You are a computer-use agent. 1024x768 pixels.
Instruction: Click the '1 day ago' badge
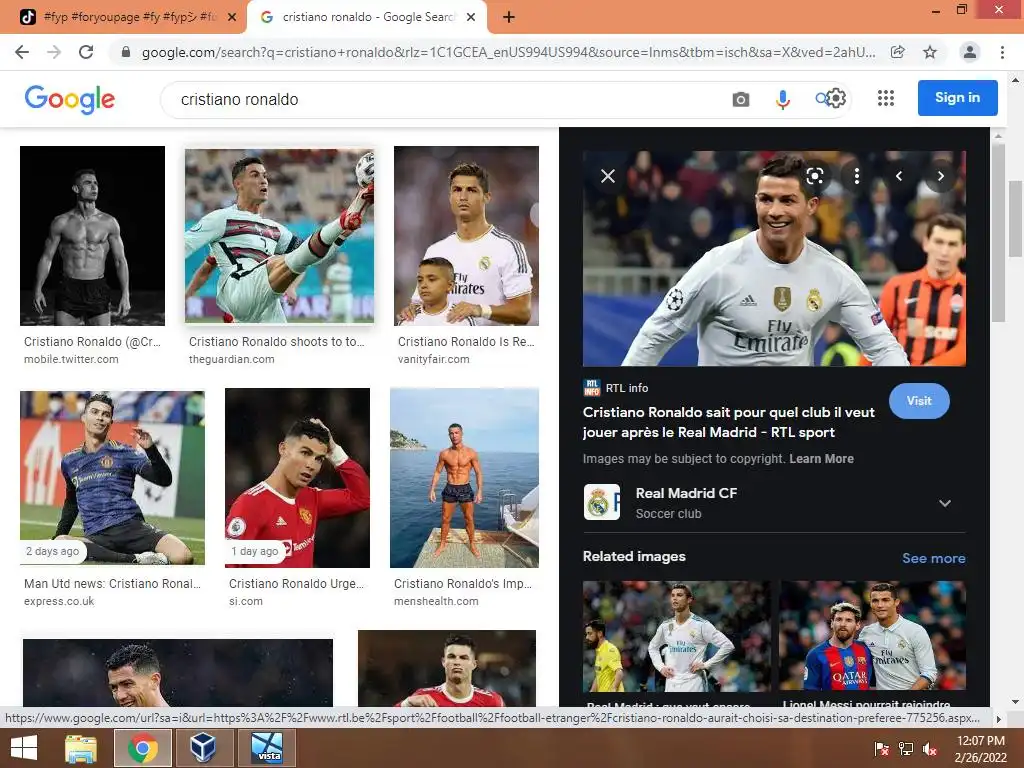255,551
